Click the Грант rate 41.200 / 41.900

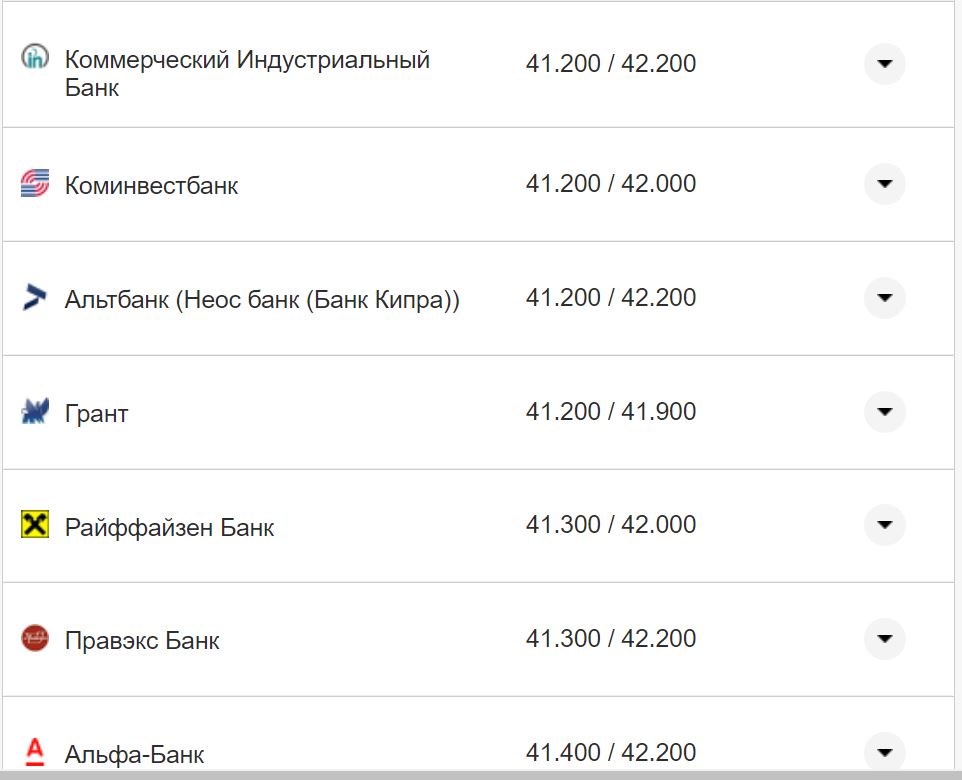point(610,412)
